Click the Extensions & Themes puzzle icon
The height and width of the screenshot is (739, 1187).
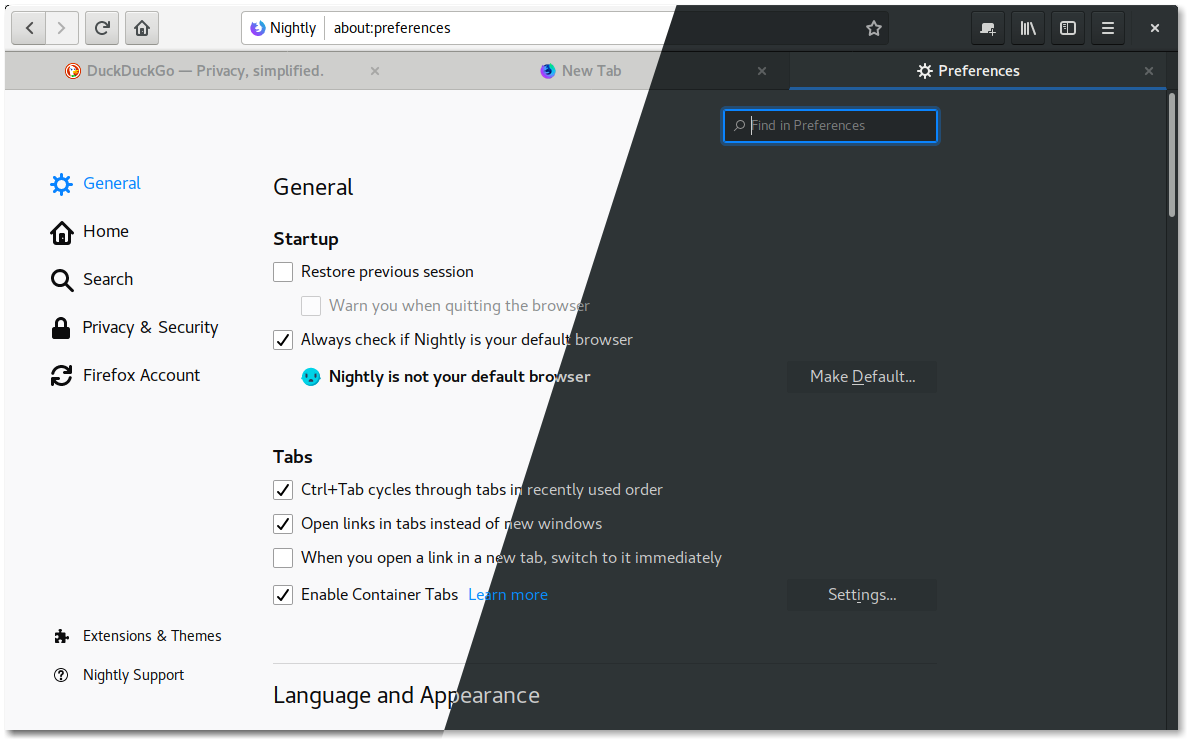tap(61, 636)
